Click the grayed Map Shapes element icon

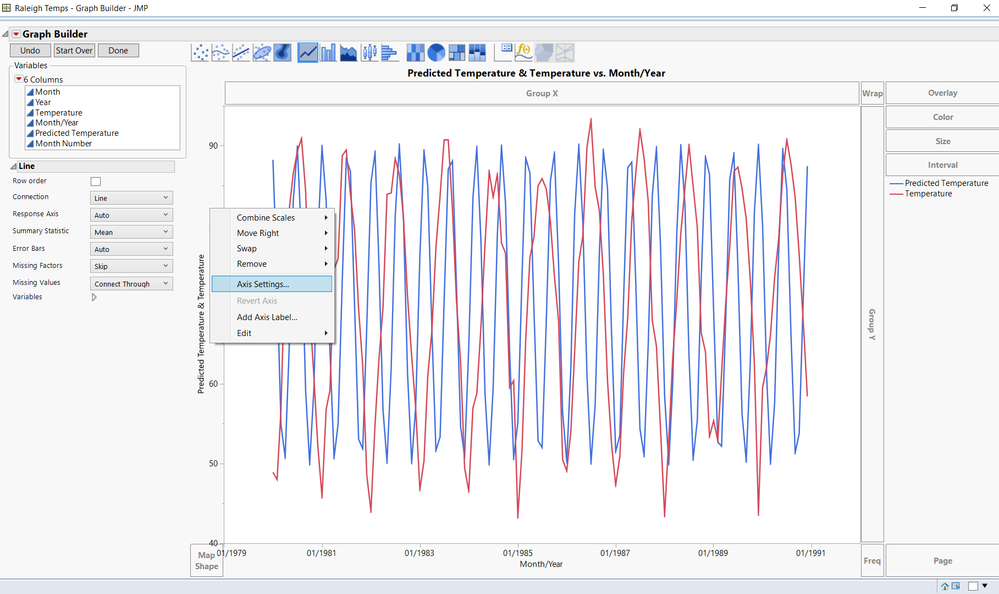544,52
